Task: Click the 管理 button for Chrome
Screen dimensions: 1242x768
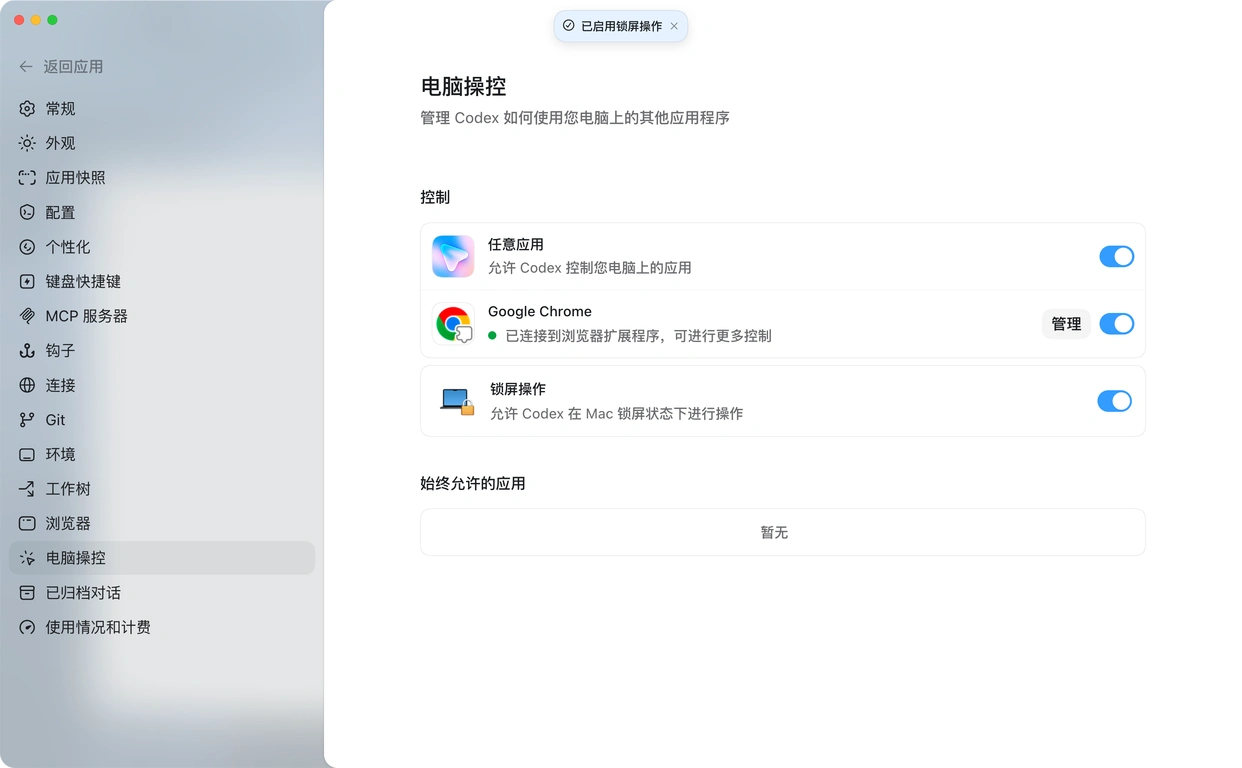Action: click(x=1066, y=324)
